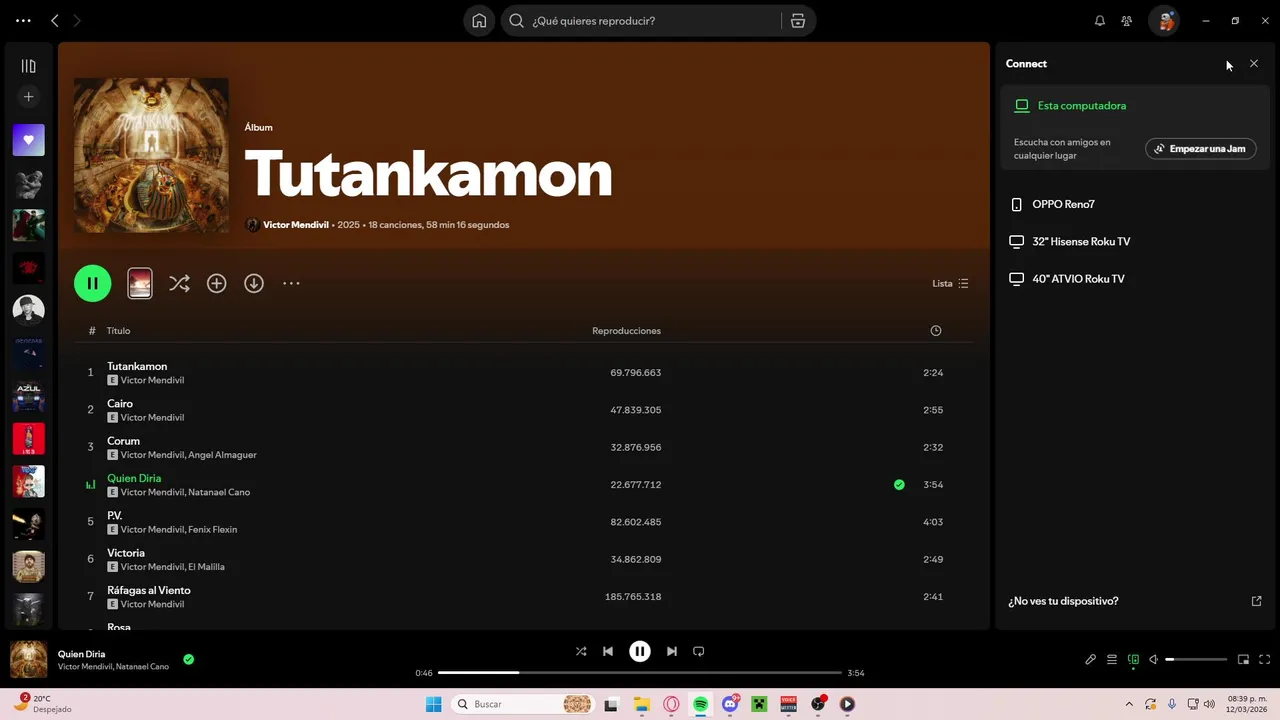Open File Explorer from the taskbar

(642, 704)
